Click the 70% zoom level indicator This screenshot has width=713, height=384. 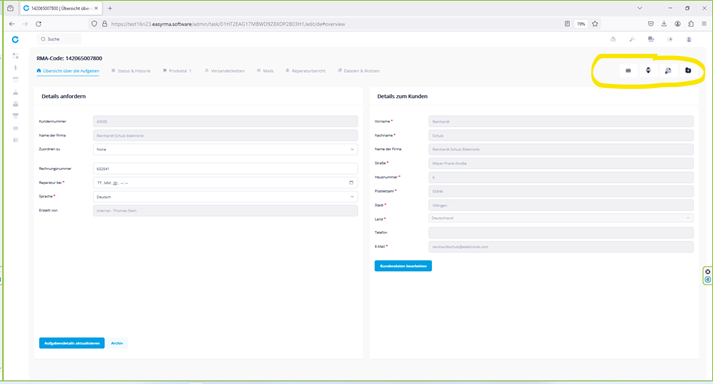pyautogui.click(x=581, y=24)
